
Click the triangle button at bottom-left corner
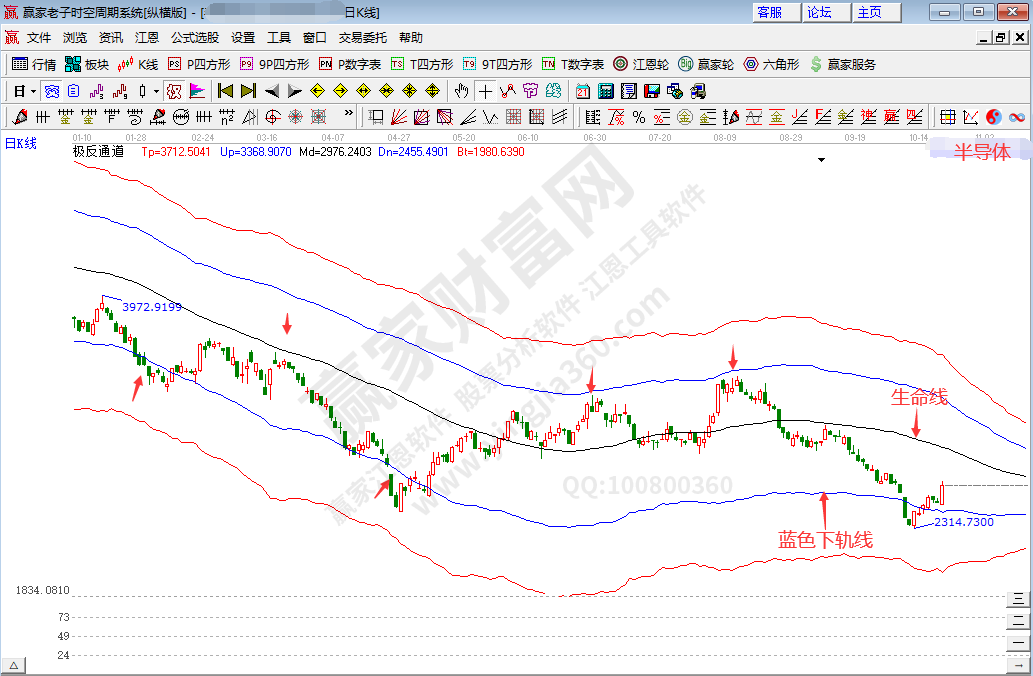tap(14, 665)
